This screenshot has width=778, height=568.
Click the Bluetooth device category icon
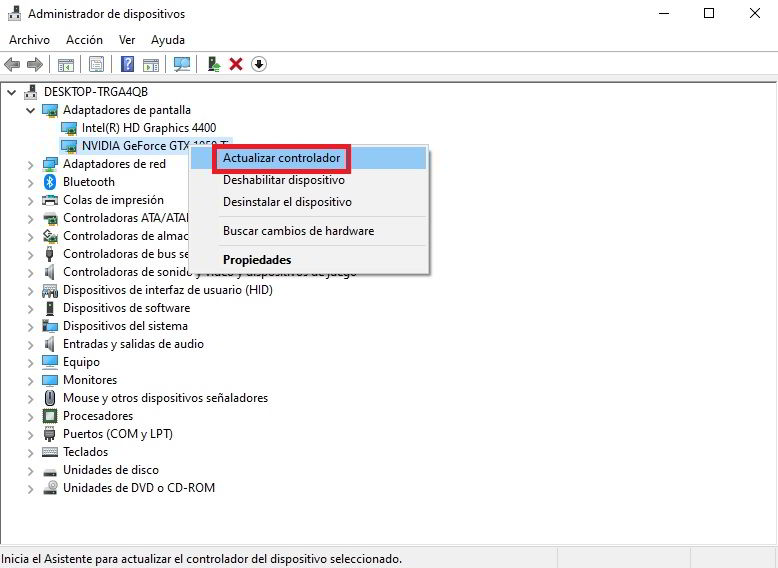(x=50, y=182)
